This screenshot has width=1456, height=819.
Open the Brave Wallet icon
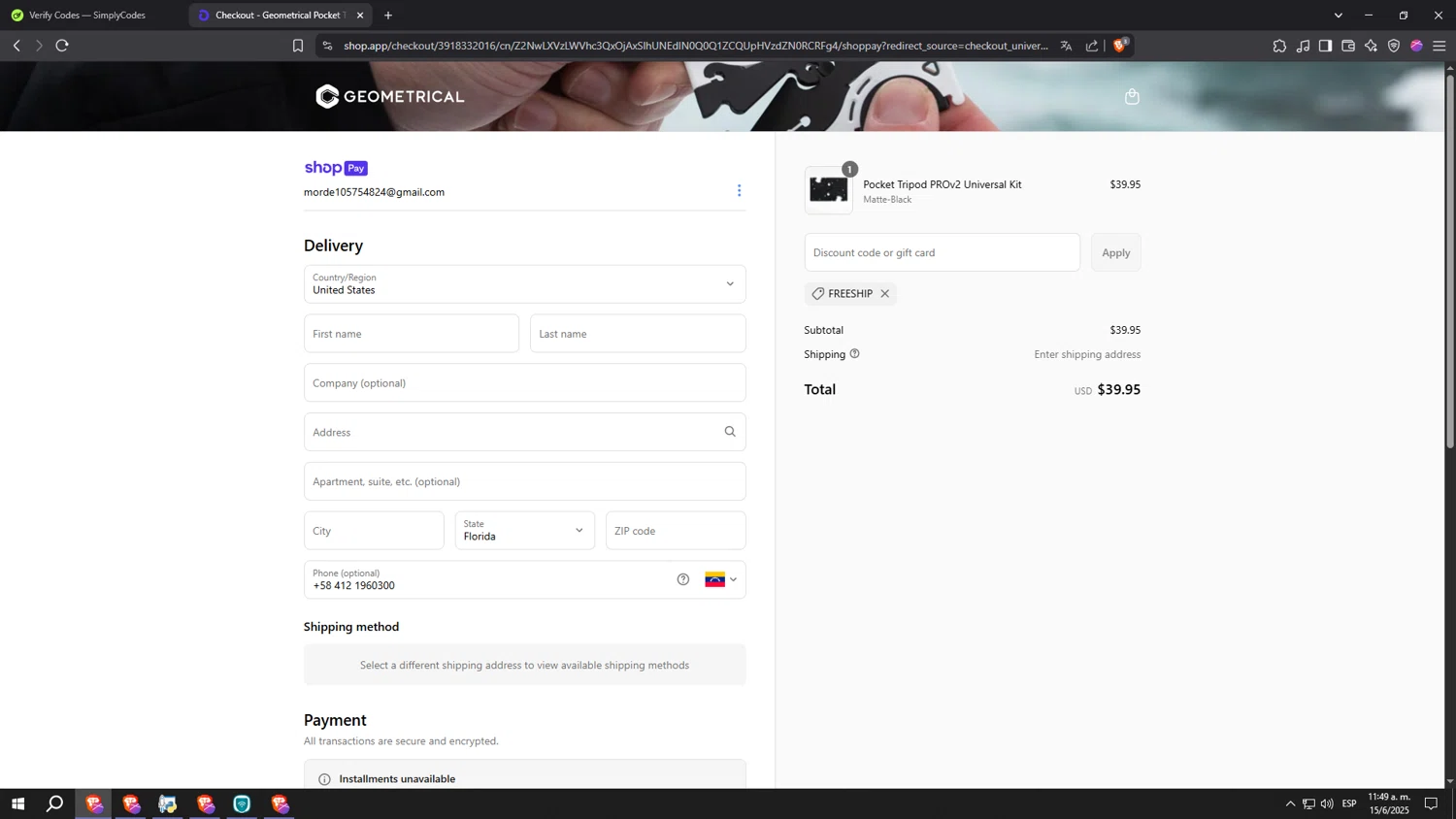1348,46
